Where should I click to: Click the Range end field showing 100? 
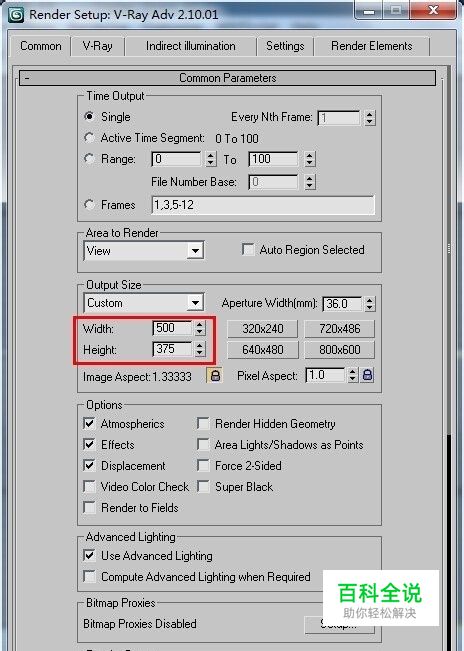point(273,159)
